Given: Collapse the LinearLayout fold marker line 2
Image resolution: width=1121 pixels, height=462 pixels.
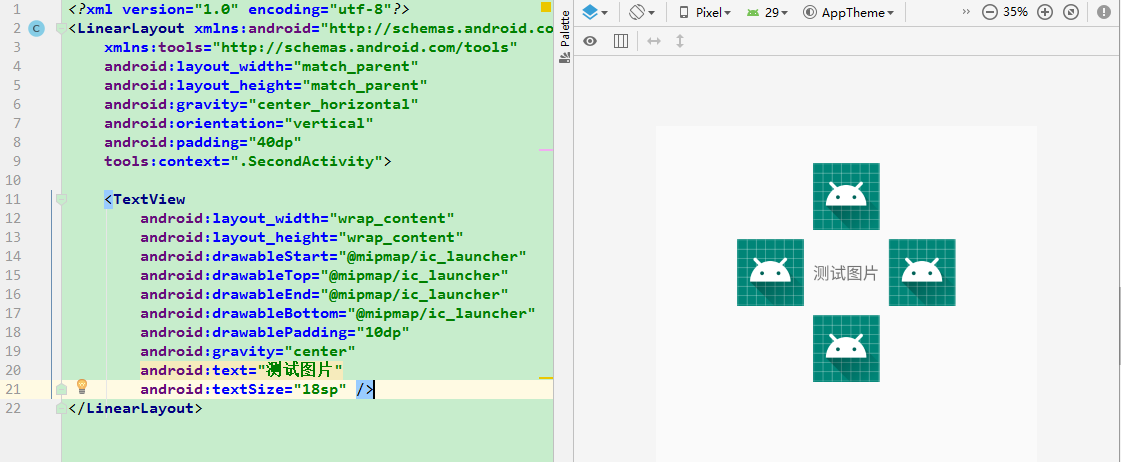Looking at the screenshot, I should click(x=61, y=29).
